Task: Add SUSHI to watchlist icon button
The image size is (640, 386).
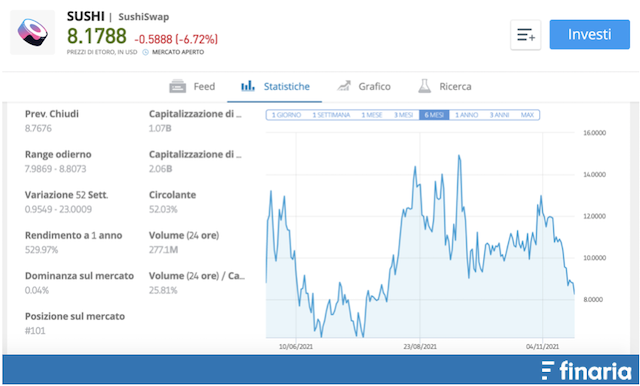Action: pyautogui.click(x=526, y=35)
